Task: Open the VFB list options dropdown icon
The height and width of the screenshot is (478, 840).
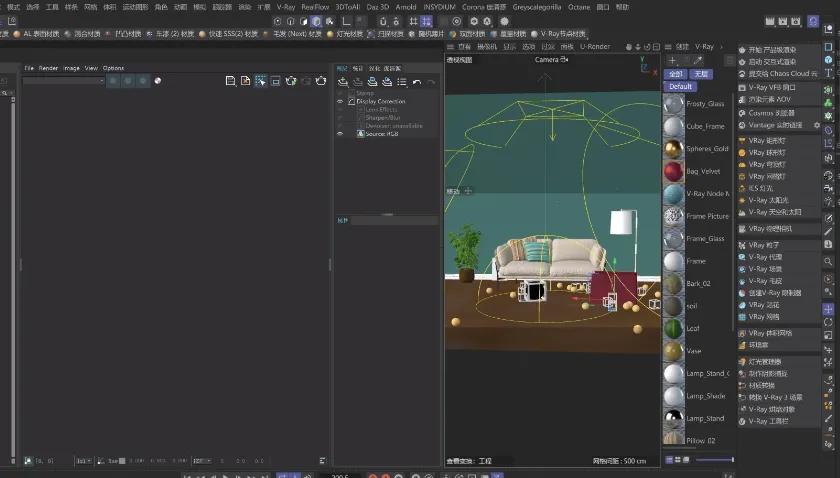Action: pos(402,82)
